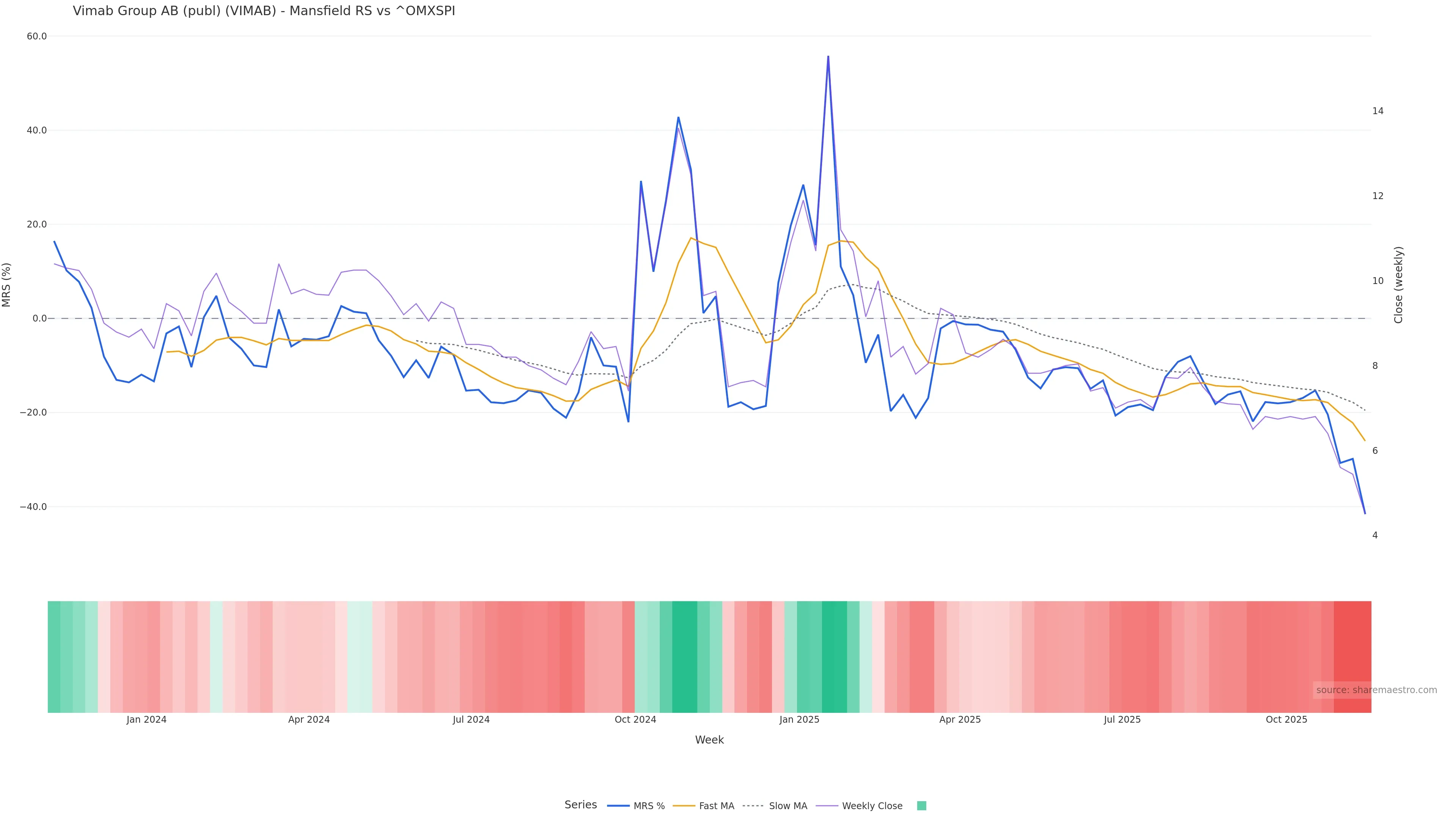Click the 60.0 tick on MRS axis
This screenshot has width=1456, height=819.
[x=37, y=36]
